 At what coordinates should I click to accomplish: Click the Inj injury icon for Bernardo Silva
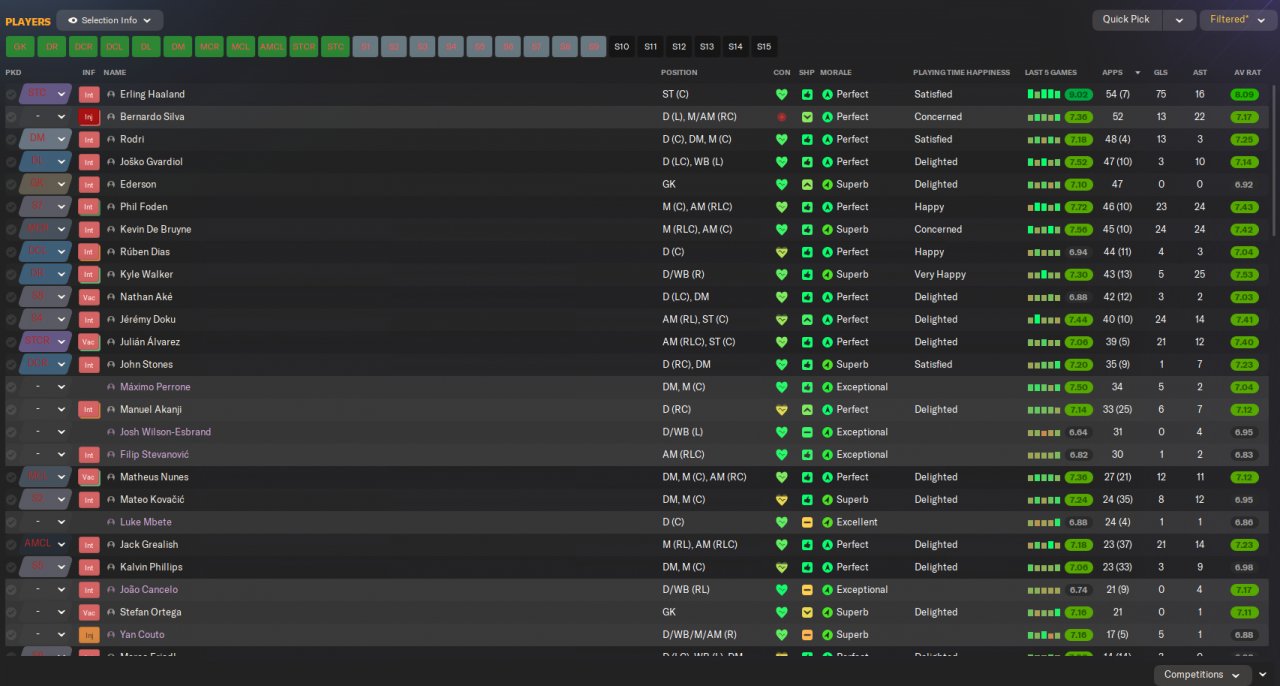coord(89,117)
